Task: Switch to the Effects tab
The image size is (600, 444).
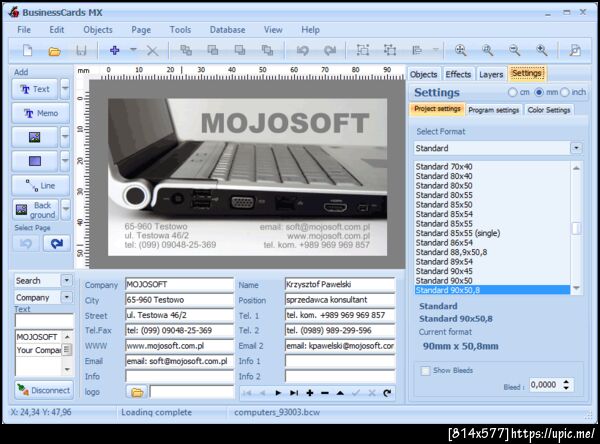Action: [x=458, y=74]
